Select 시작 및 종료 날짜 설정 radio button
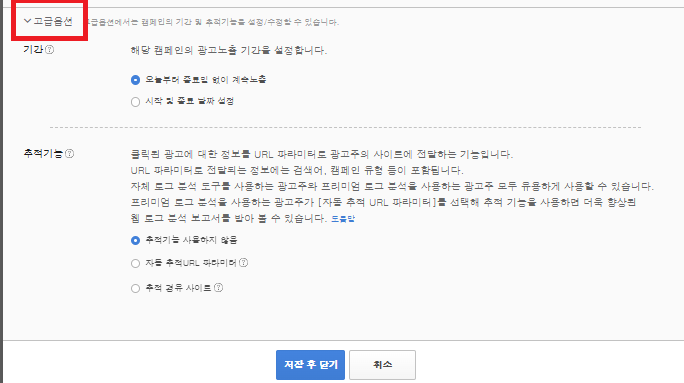 (135, 102)
